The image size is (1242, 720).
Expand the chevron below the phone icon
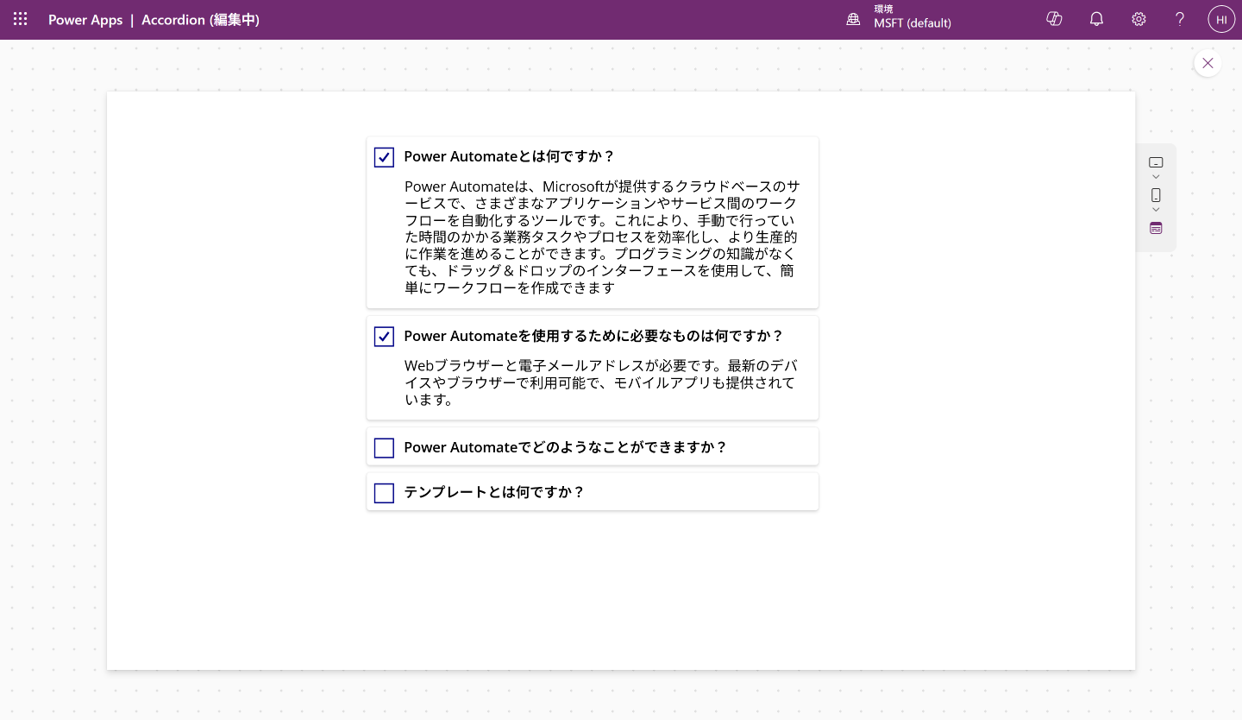click(x=1156, y=210)
